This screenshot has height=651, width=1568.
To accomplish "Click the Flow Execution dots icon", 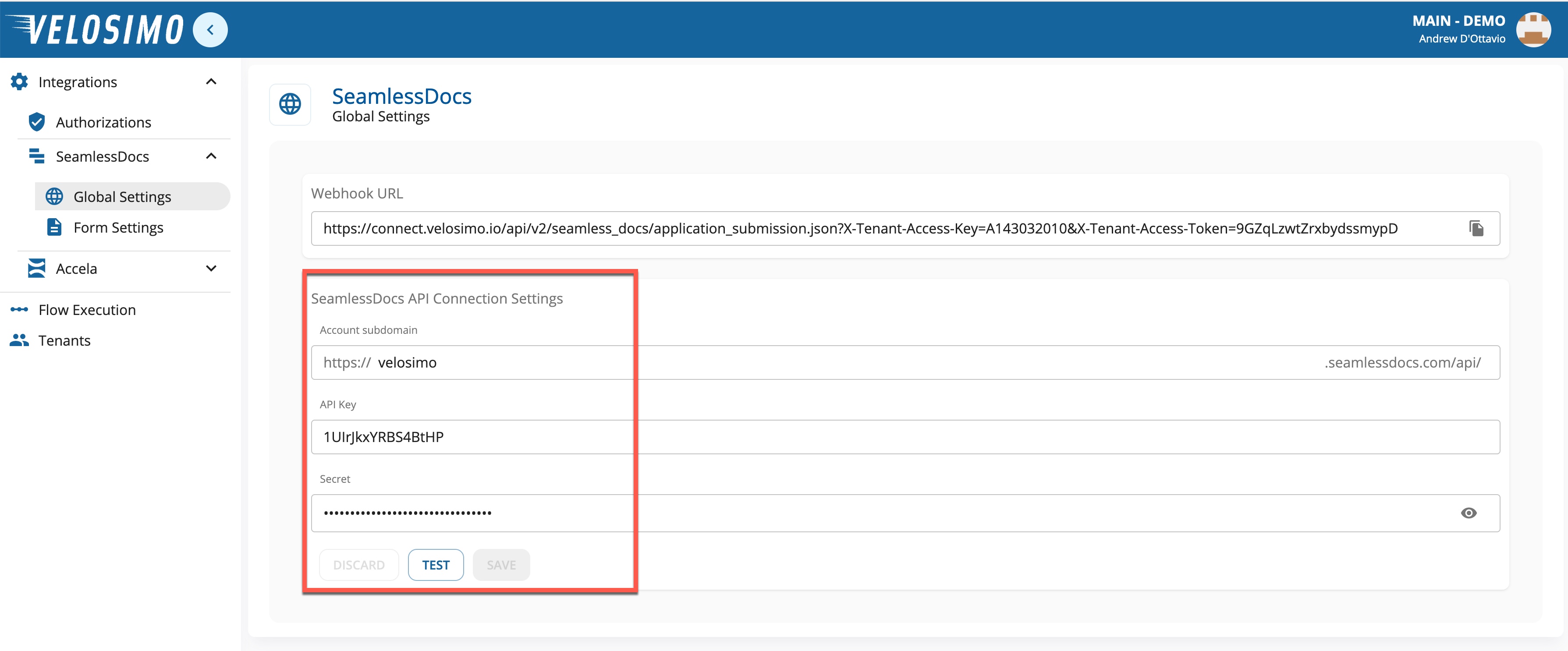I will [x=19, y=310].
